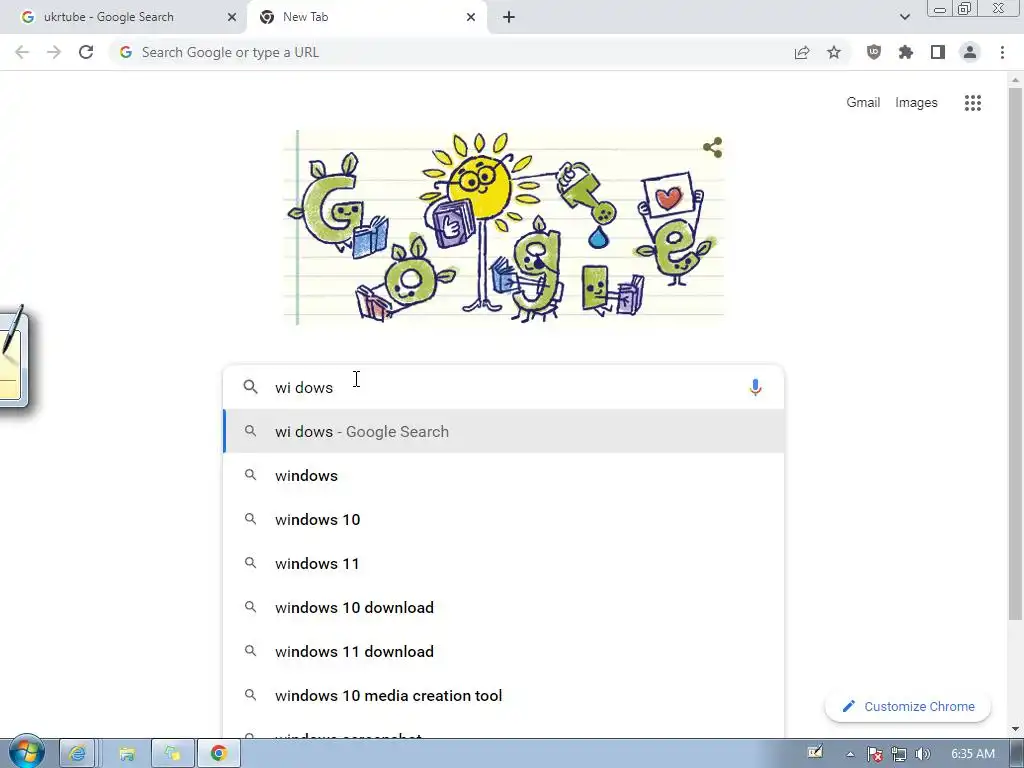Screen dimensions: 1024x768
Task: Close the ukrtube Google Search tab
Action: coord(232,17)
